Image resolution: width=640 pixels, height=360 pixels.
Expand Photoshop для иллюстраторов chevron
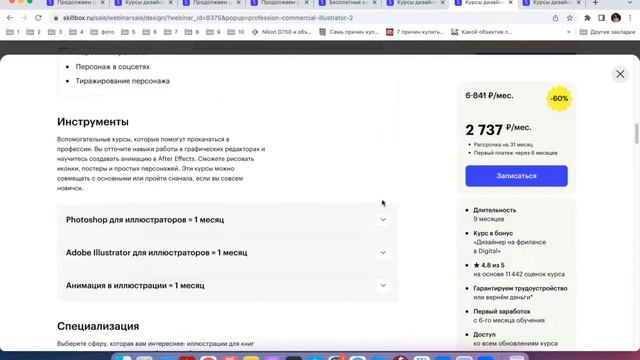383,220
